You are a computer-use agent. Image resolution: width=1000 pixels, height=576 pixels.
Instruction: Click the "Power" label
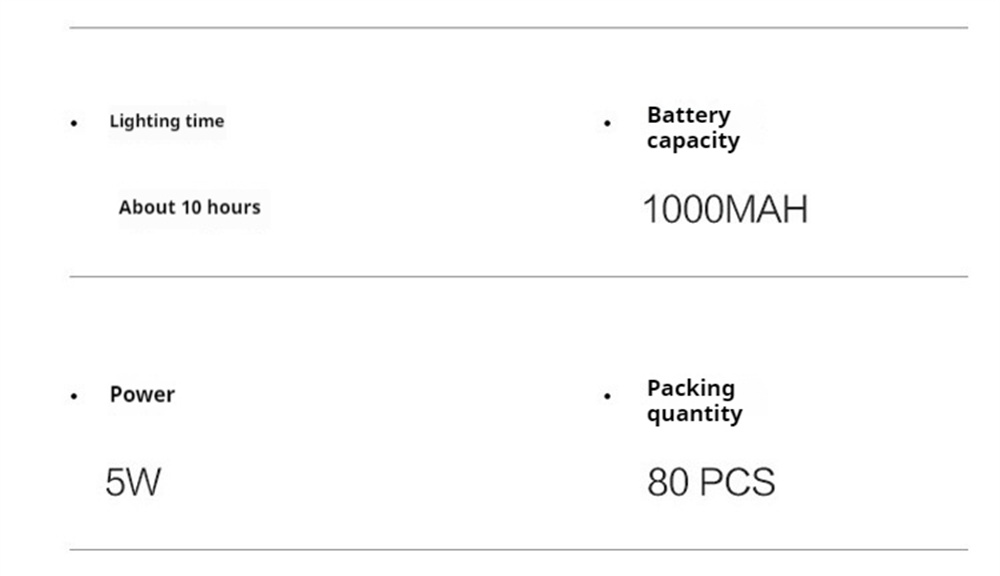pos(142,394)
